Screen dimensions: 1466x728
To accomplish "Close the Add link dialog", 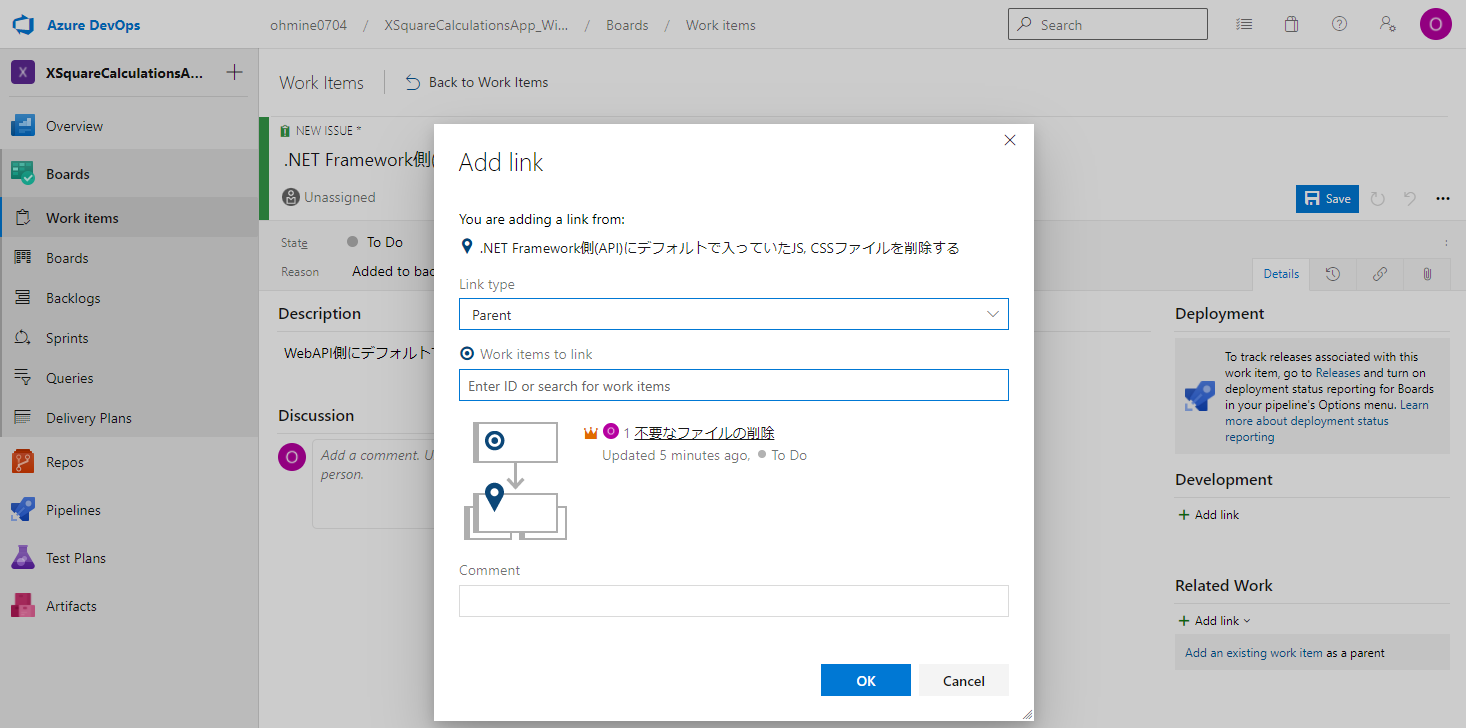I will click(1010, 140).
